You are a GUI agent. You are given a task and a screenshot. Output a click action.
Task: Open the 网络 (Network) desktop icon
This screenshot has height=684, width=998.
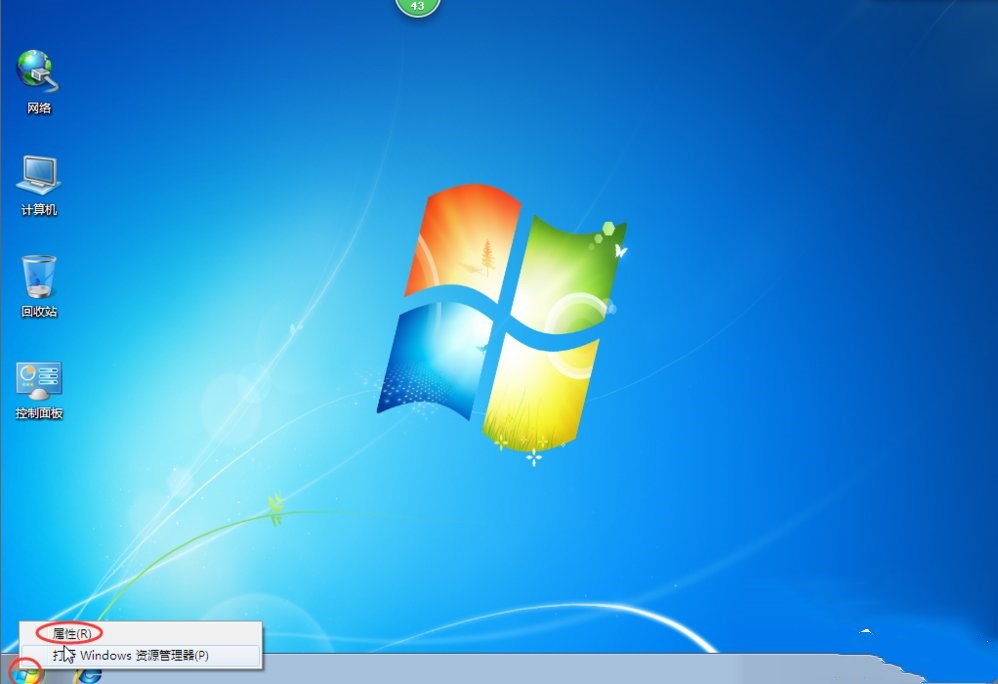click(x=38, y=72)
